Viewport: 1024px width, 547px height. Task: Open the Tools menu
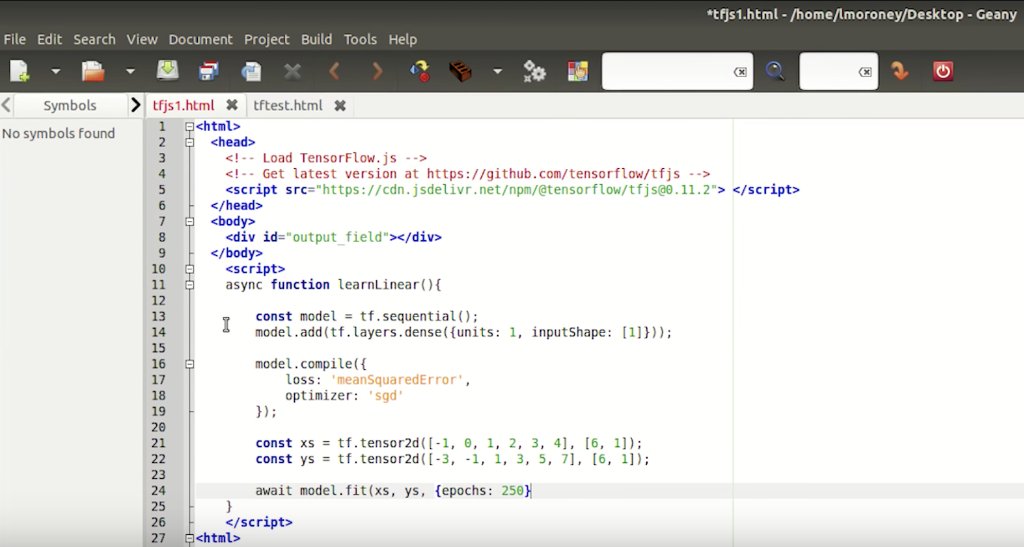pyautogui.click(x=360, y=39)
